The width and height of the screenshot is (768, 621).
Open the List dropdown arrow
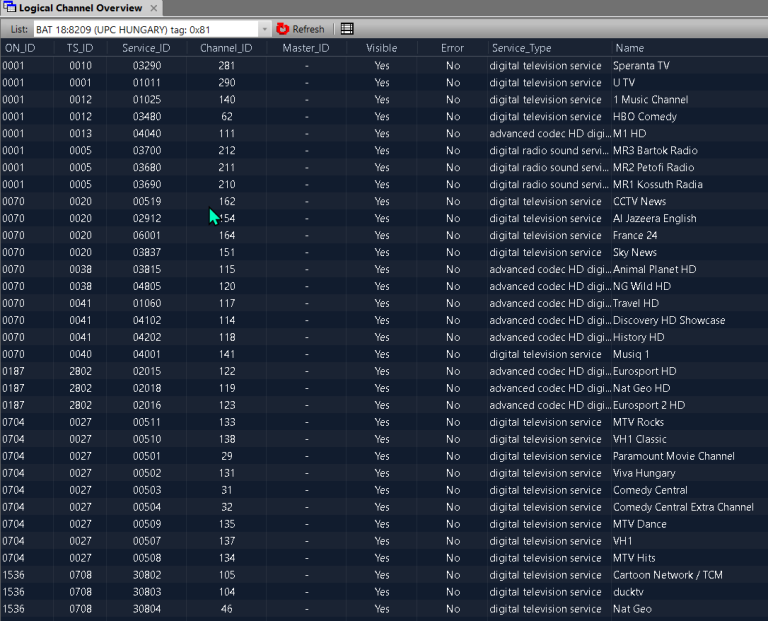click(x=264, y=29)
